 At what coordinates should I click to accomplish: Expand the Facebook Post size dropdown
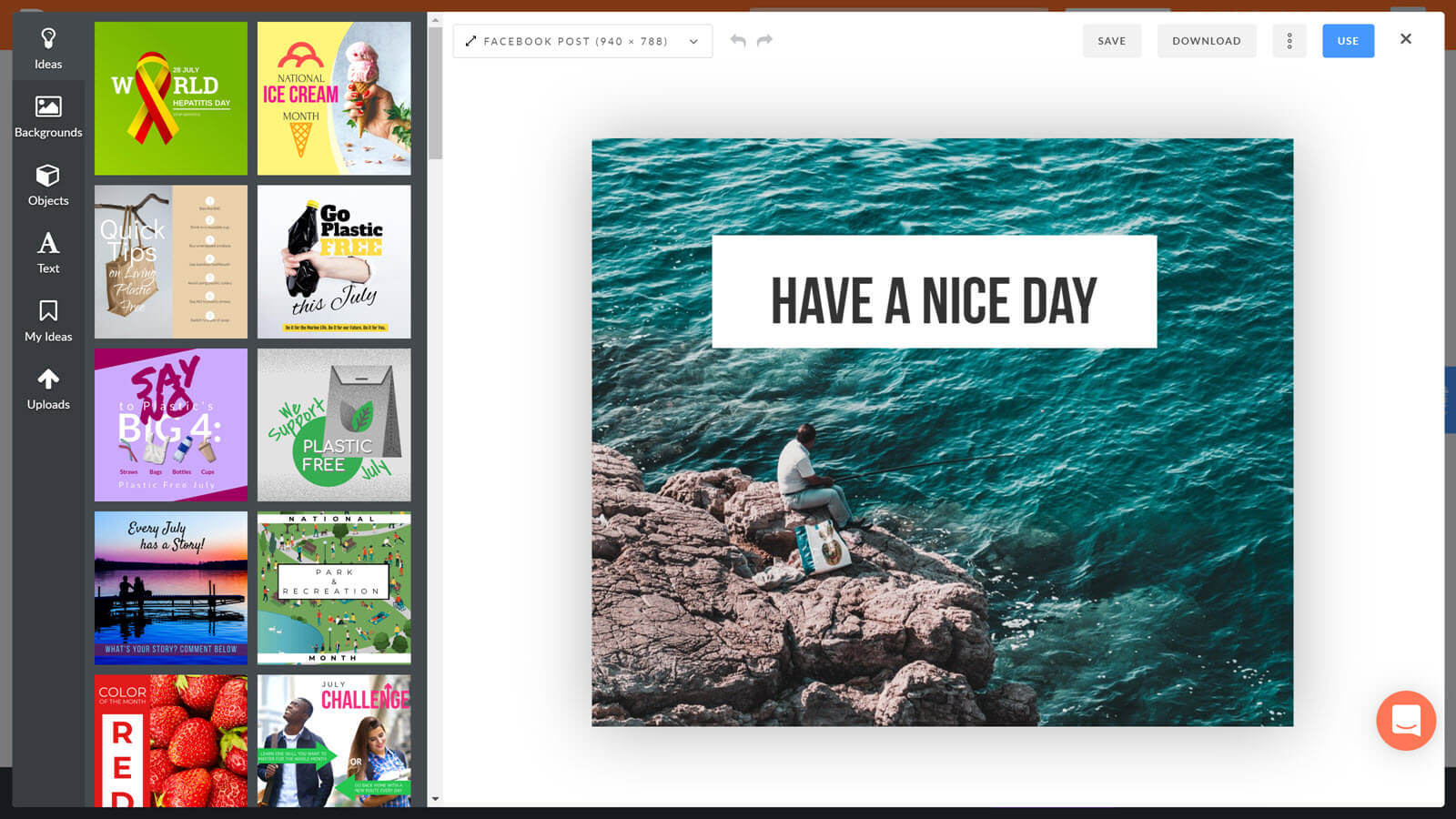click(x=582, y=41)
